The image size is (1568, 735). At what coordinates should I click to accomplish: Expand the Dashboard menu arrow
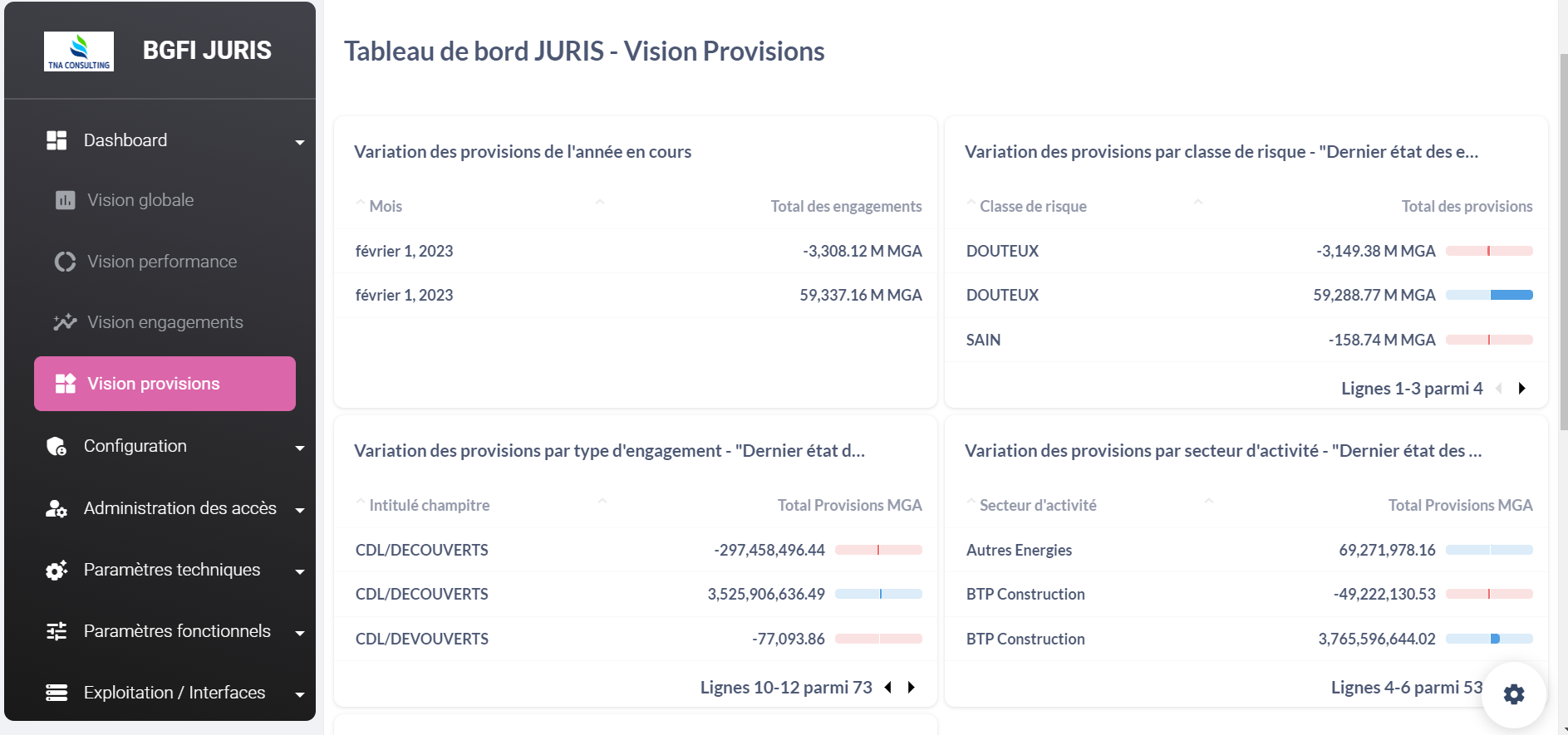point(300,143)
